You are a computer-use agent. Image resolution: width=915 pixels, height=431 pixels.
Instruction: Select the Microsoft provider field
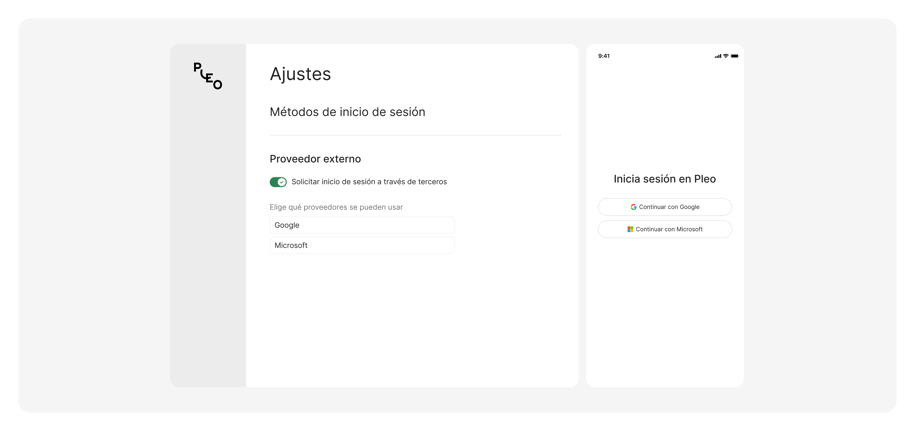click(362, 246)
